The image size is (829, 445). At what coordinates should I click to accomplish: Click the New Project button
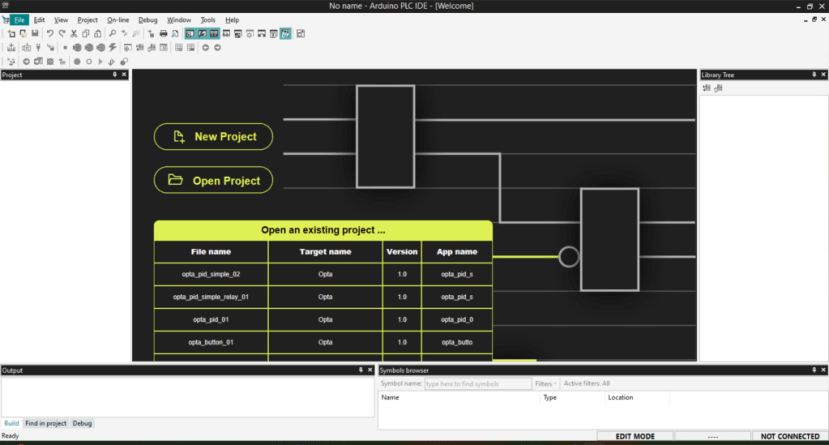pyautogui.click(x=214, y=137)
